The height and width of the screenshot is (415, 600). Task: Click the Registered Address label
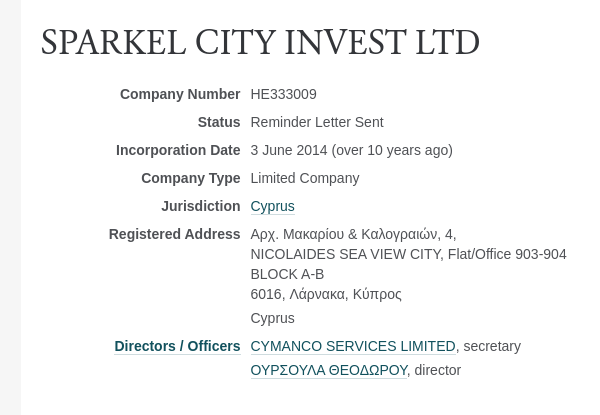coord(174,234)
